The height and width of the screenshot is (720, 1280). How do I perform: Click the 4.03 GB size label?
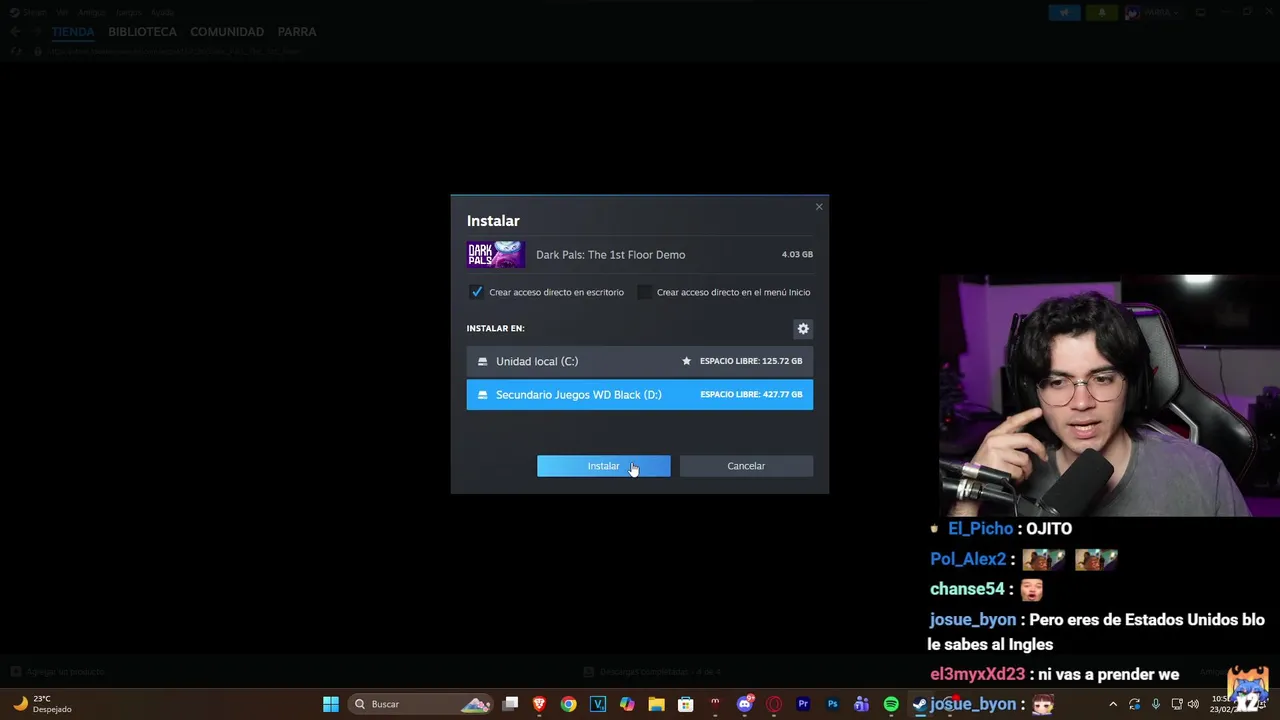point(797,255)
